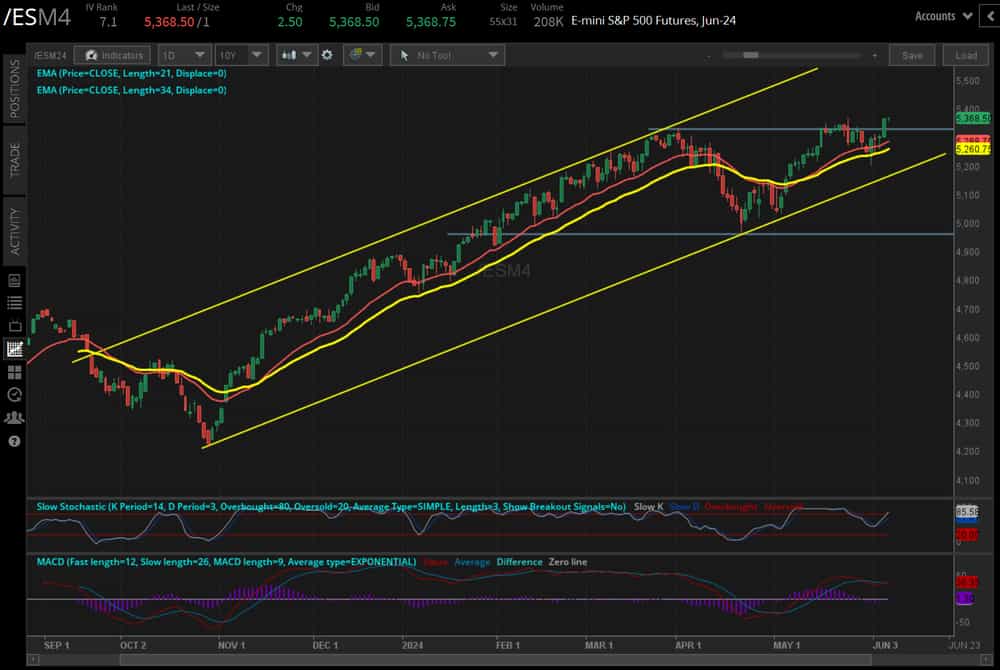Open the No Tool drawing tool dropdown
This screenshot has height=670, width=1000.
(x=447, y=55)
